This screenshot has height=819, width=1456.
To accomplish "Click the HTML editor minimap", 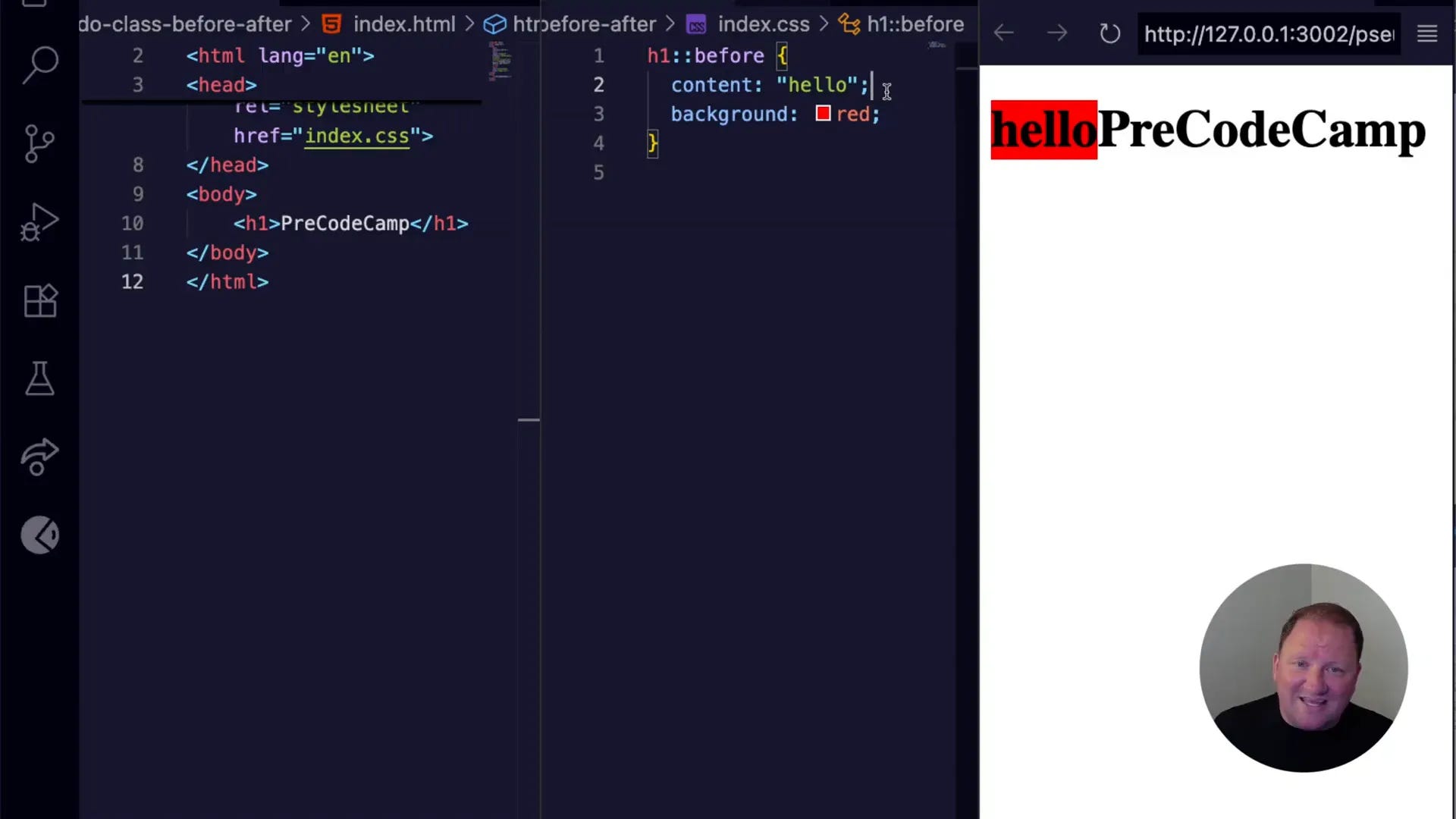I will (x=500, y=61).
